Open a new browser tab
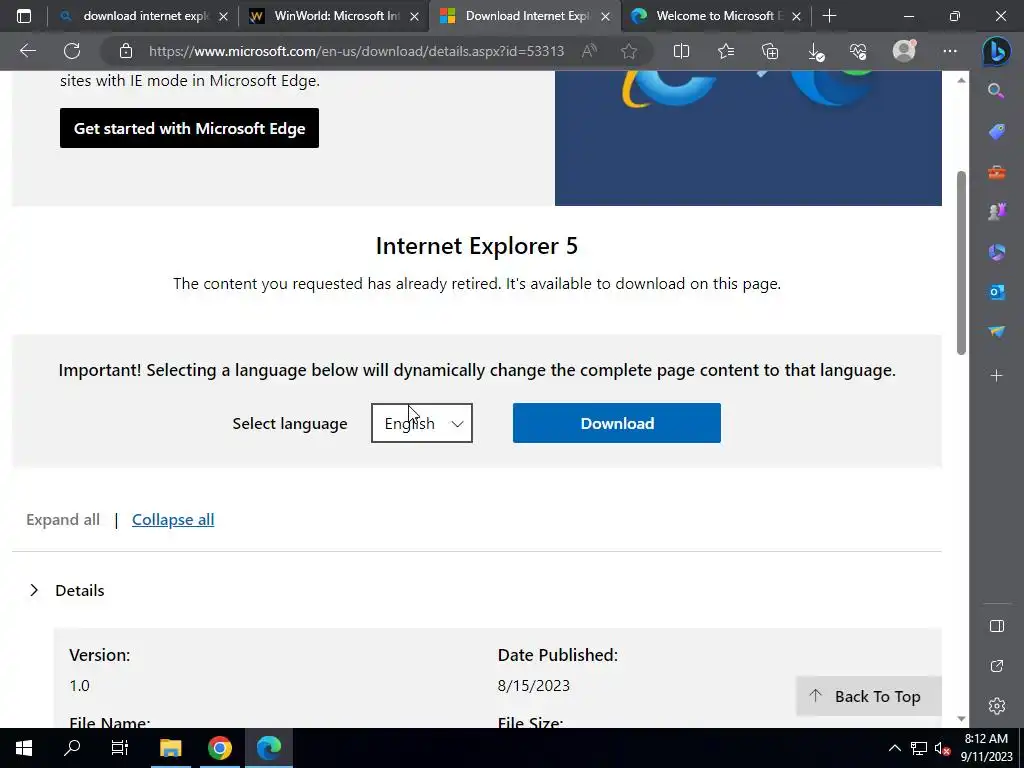The image size is (1024, 768). [829, 16]
